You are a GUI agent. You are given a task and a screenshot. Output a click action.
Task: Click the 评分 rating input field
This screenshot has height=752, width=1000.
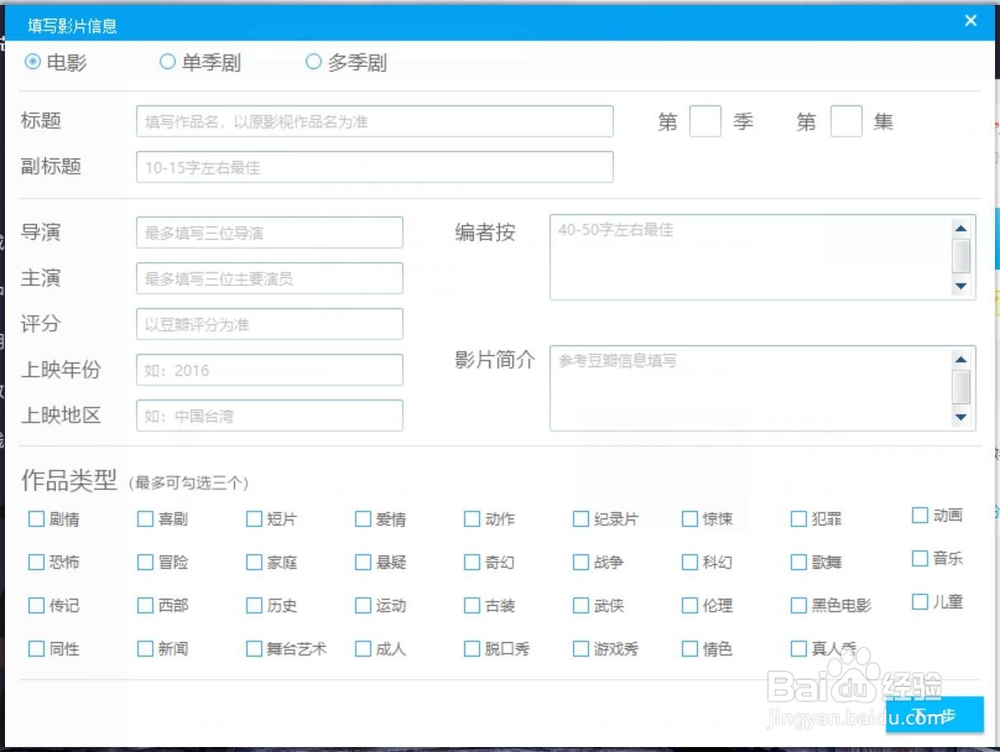pyautogui.click(x=270, y=324)
